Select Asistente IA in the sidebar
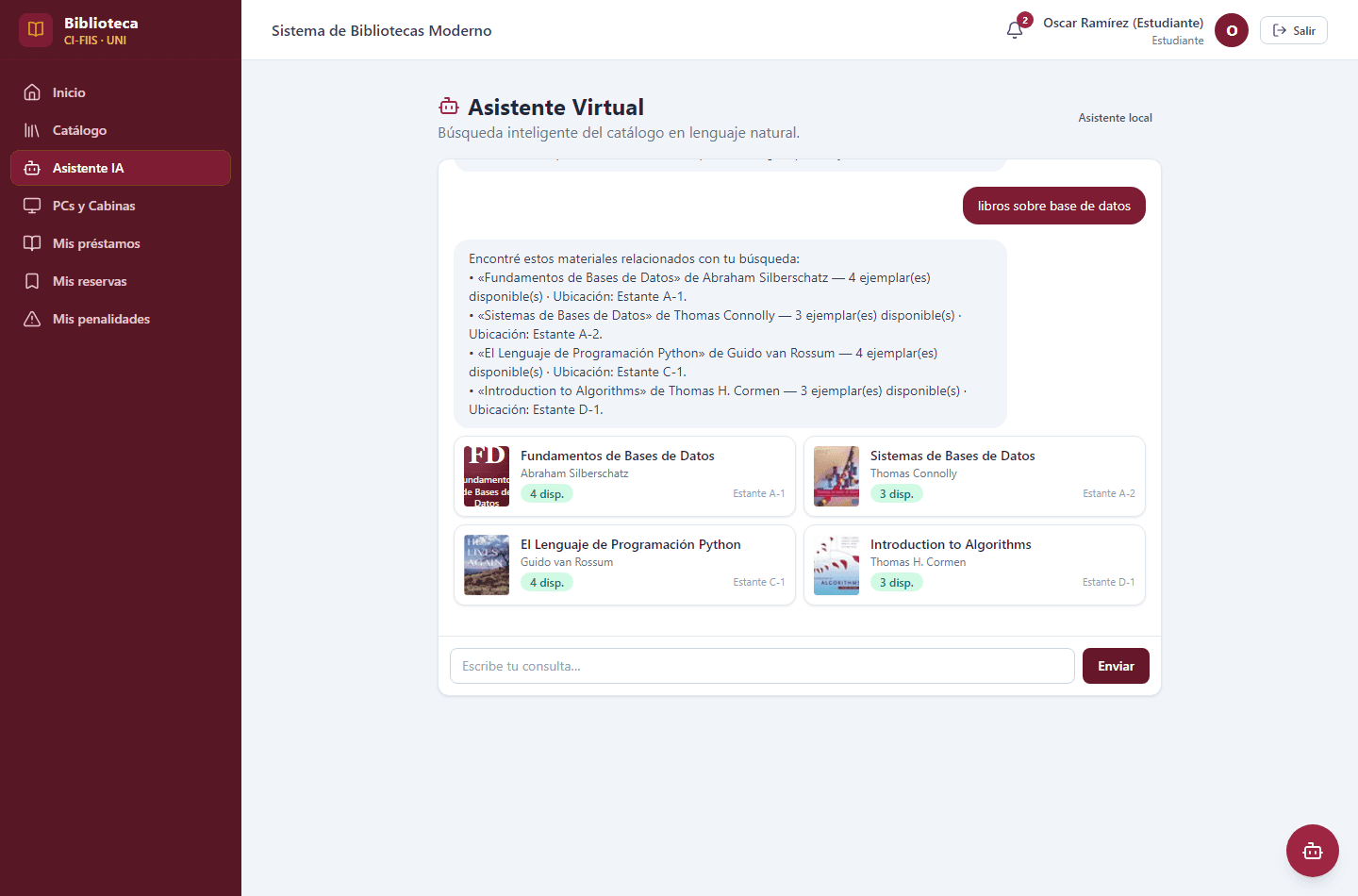 click(x=121, y=168)
